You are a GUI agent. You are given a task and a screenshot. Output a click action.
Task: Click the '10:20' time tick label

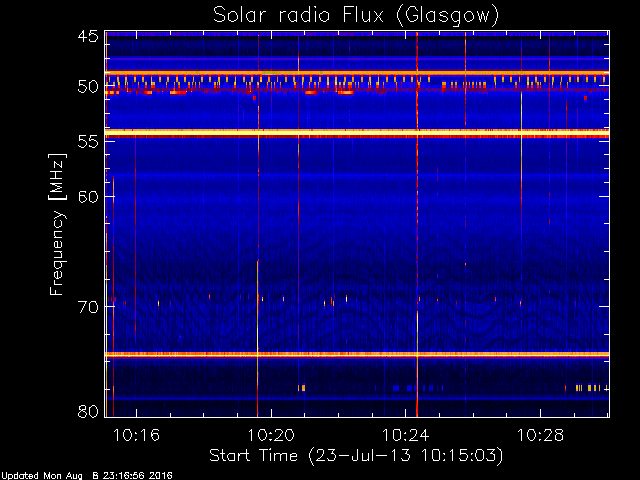271,435
